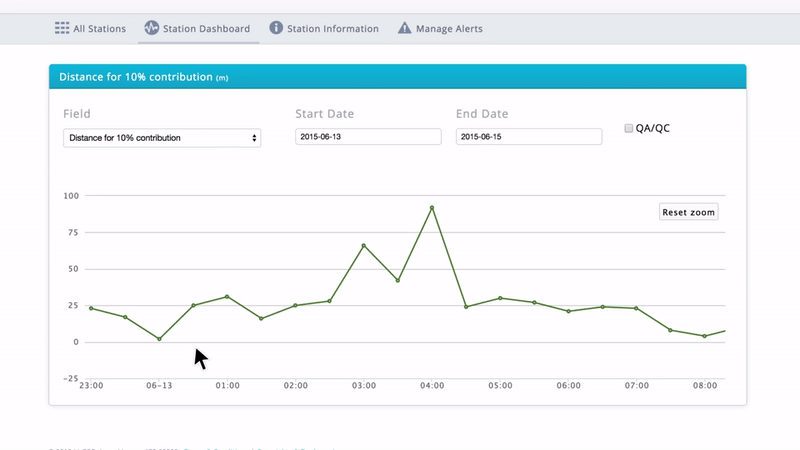
Task: Click the End Date input field
Action: pos(529,137)
